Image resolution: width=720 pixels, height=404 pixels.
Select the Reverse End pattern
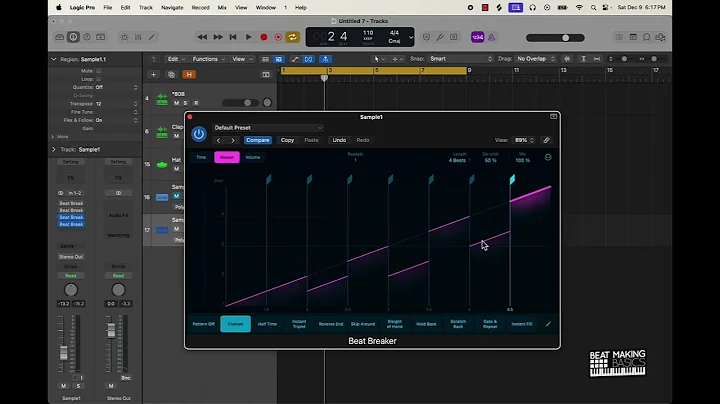point(331,324)
